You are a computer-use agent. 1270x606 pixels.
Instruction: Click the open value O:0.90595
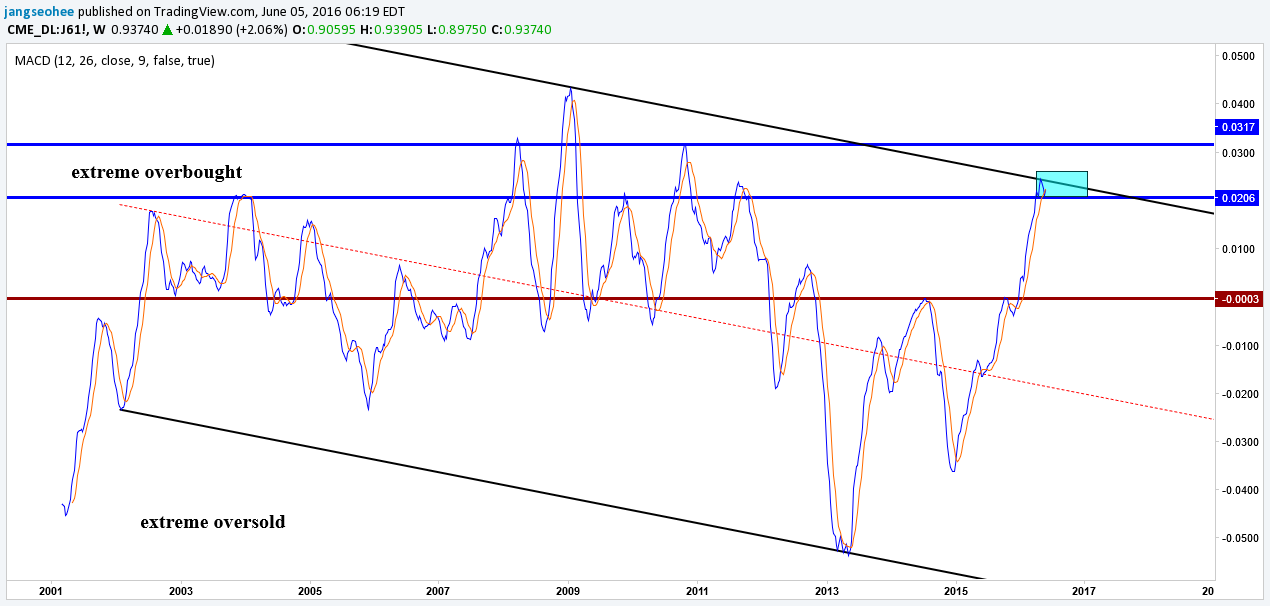coord(326,30)
